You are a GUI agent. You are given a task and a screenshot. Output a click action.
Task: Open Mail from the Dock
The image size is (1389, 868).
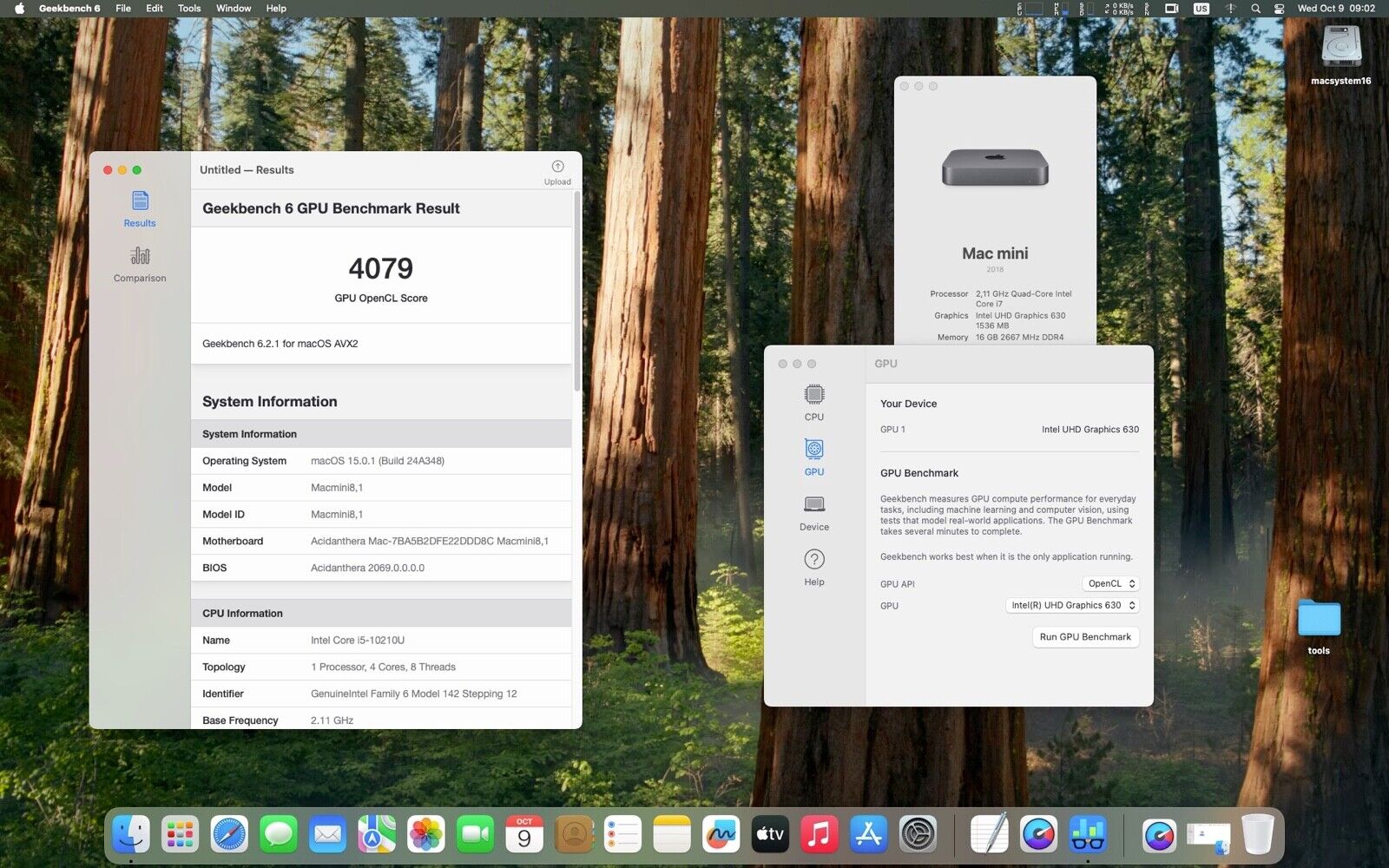[x=327, y=835]
